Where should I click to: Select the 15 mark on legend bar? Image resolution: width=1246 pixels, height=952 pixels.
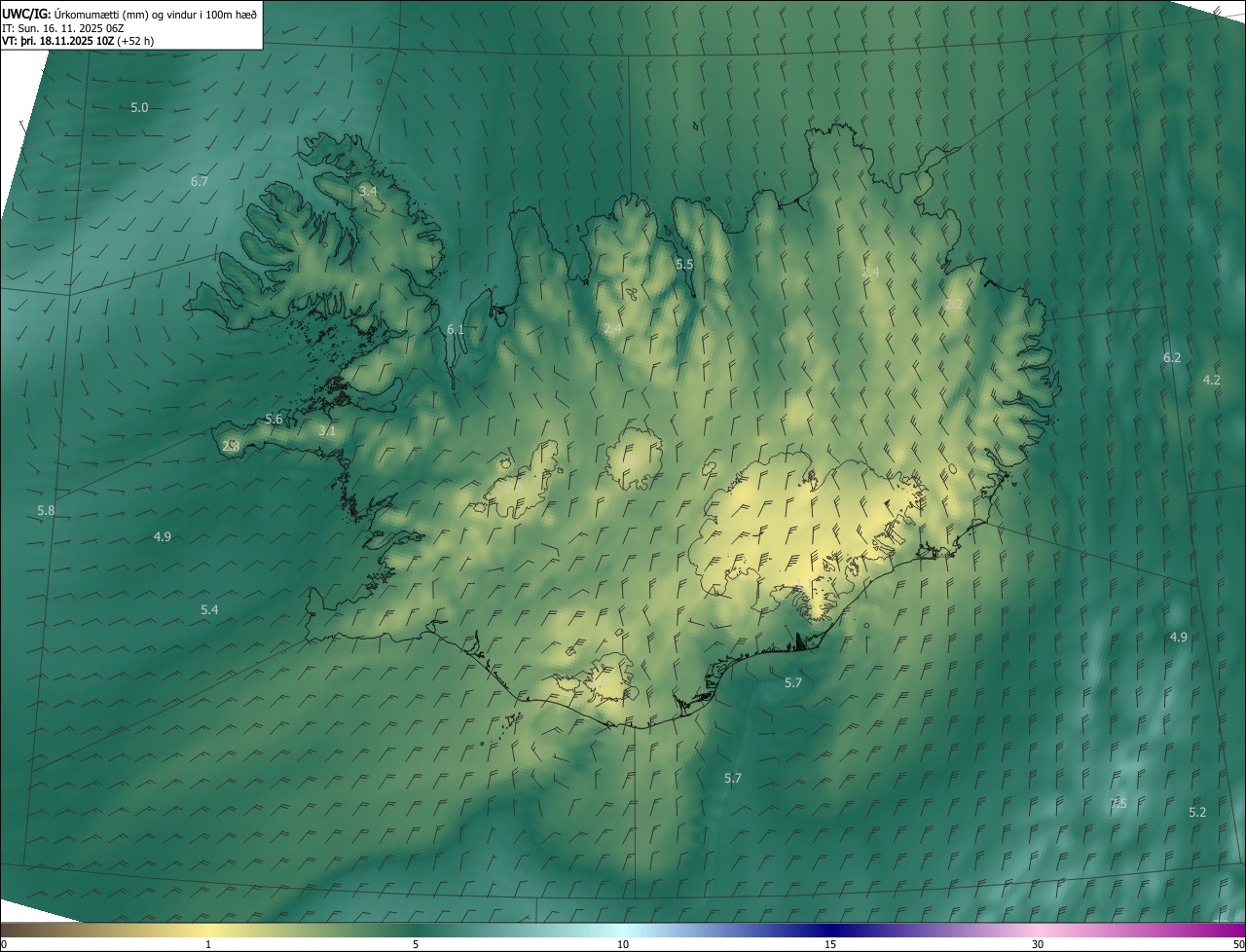coord(830,944)
